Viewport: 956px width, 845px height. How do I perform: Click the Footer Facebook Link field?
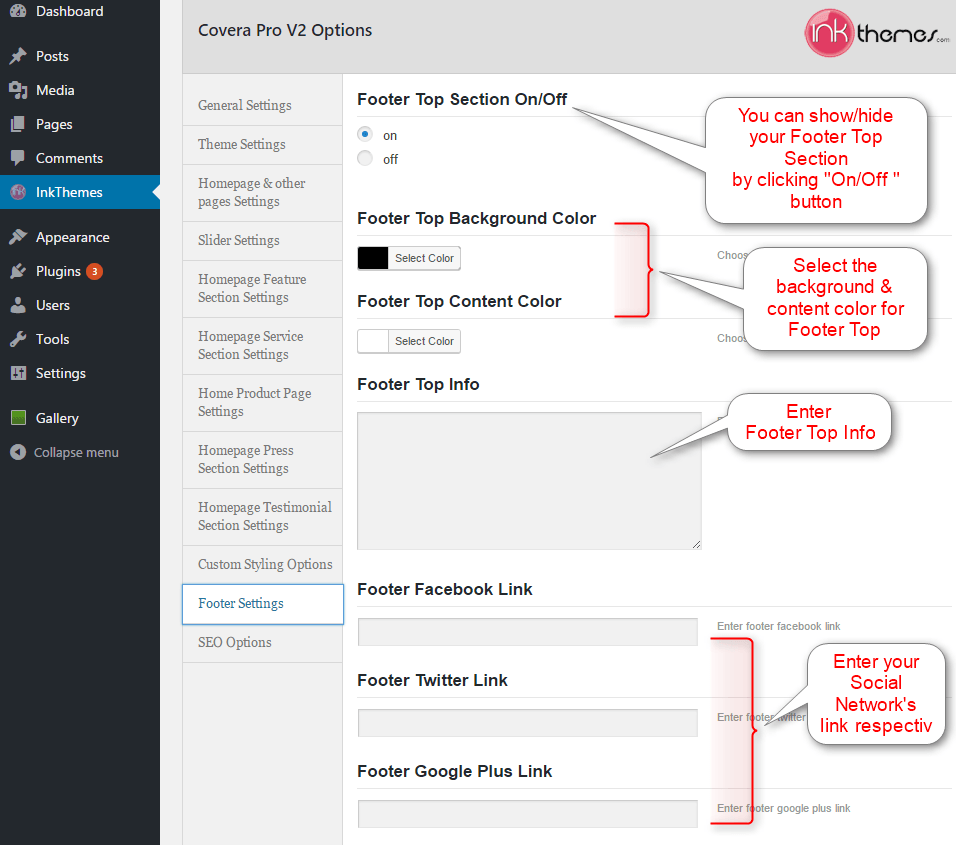527,632
